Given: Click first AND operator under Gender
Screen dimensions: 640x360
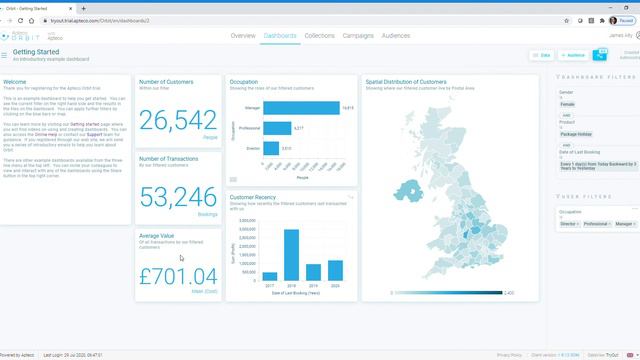Looking at the screenshot, I should 566,116.
